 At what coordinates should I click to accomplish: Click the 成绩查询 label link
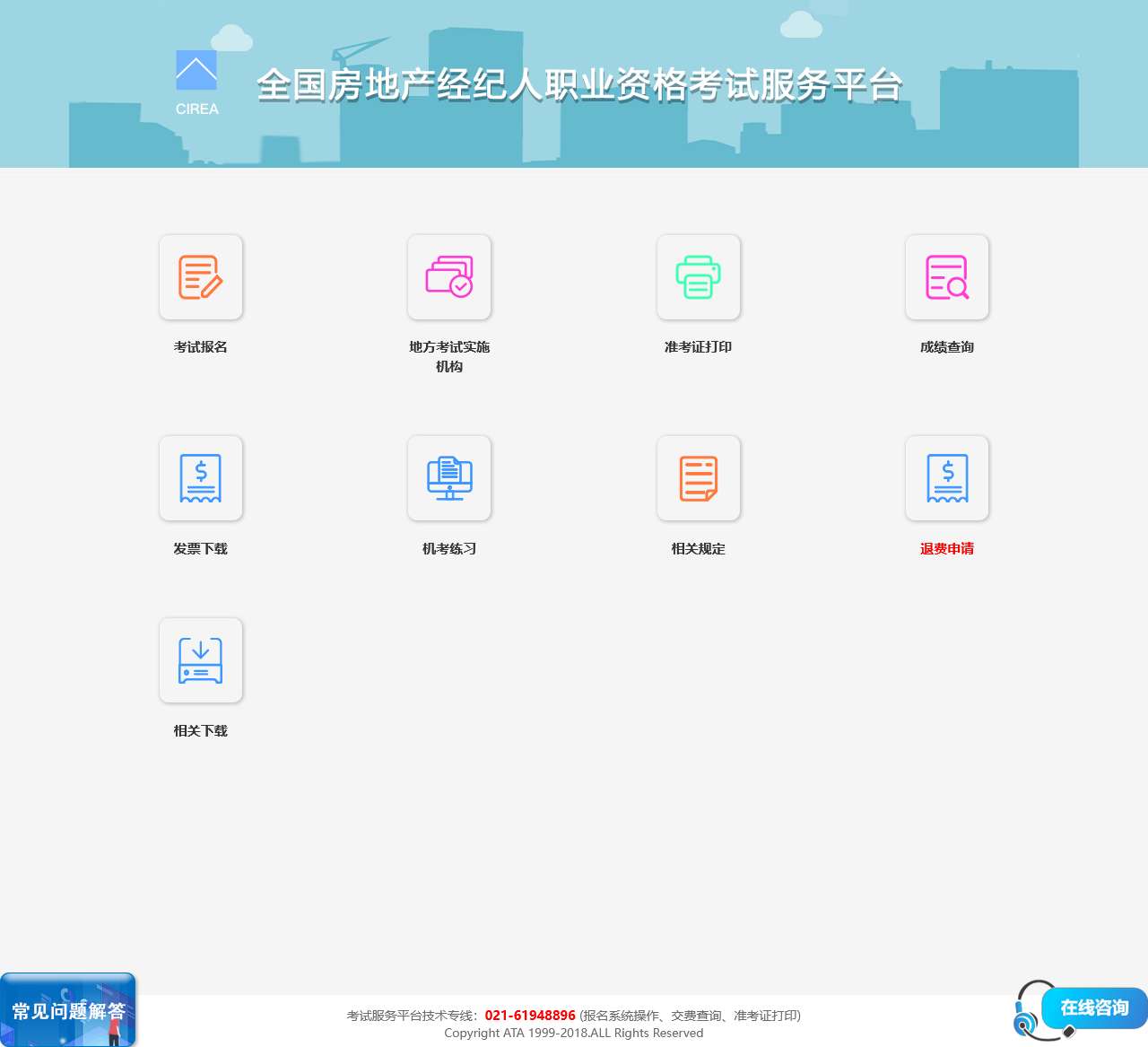pyautogui.click(x=947, y=347)
